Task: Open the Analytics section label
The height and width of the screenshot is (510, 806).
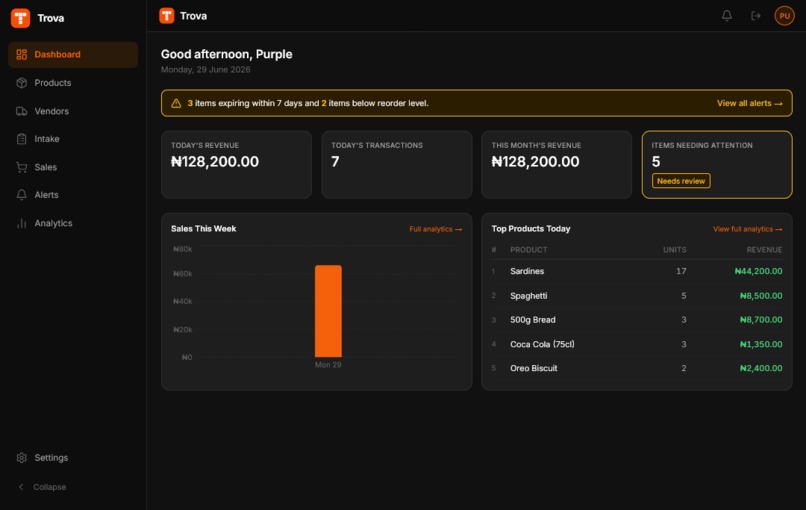Action: coord(53,223)
